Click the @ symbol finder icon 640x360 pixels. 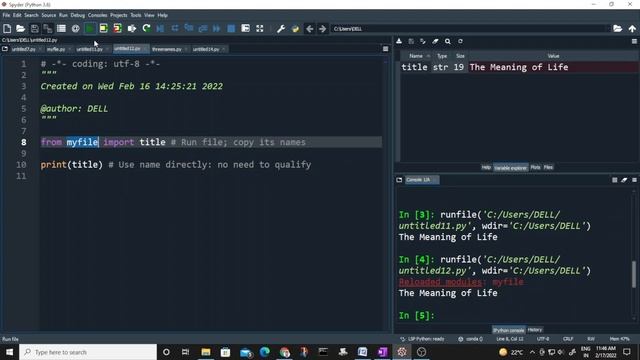coord(76,29)
